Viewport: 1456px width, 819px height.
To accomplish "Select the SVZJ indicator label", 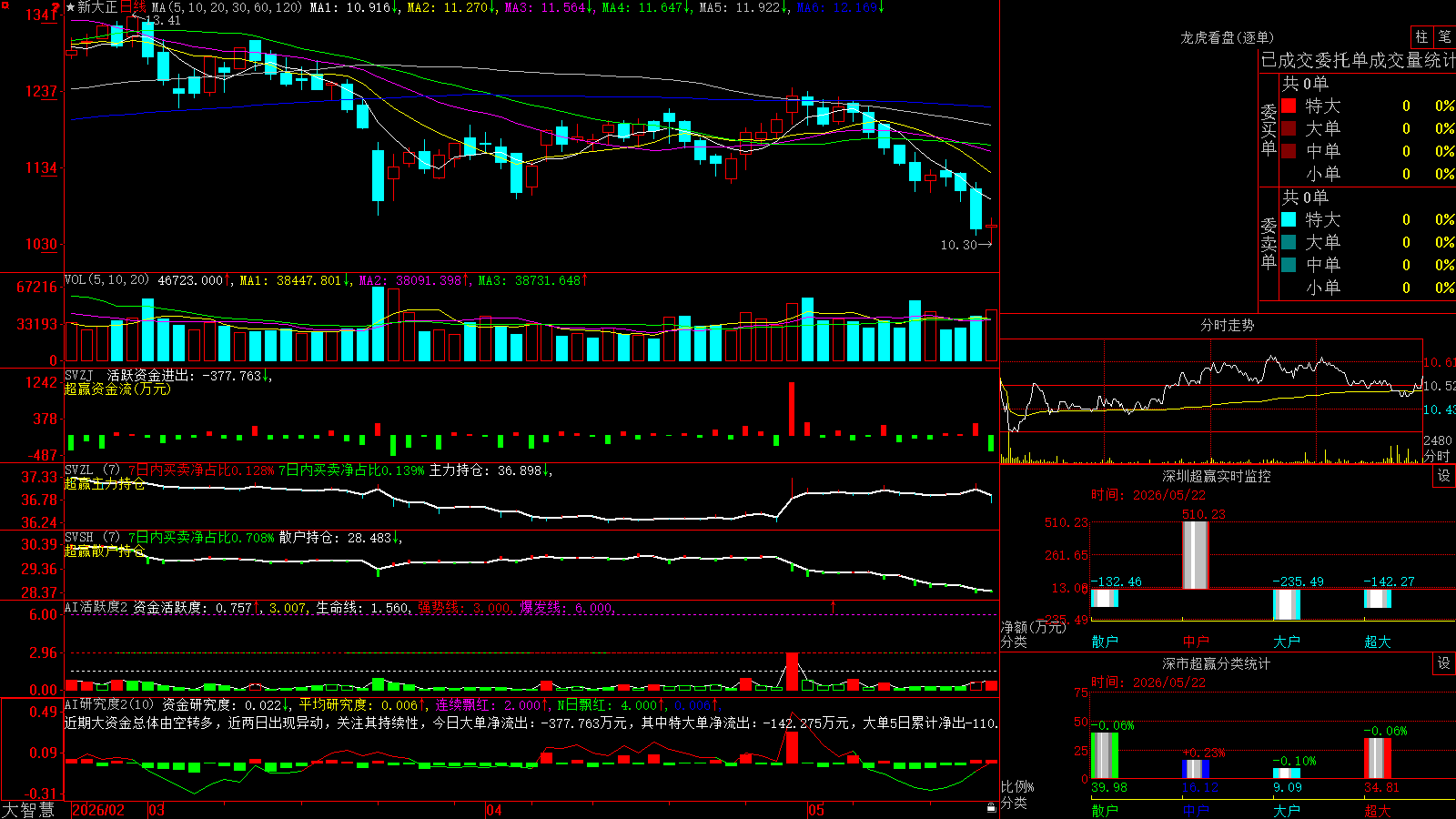I will [79, 375].
